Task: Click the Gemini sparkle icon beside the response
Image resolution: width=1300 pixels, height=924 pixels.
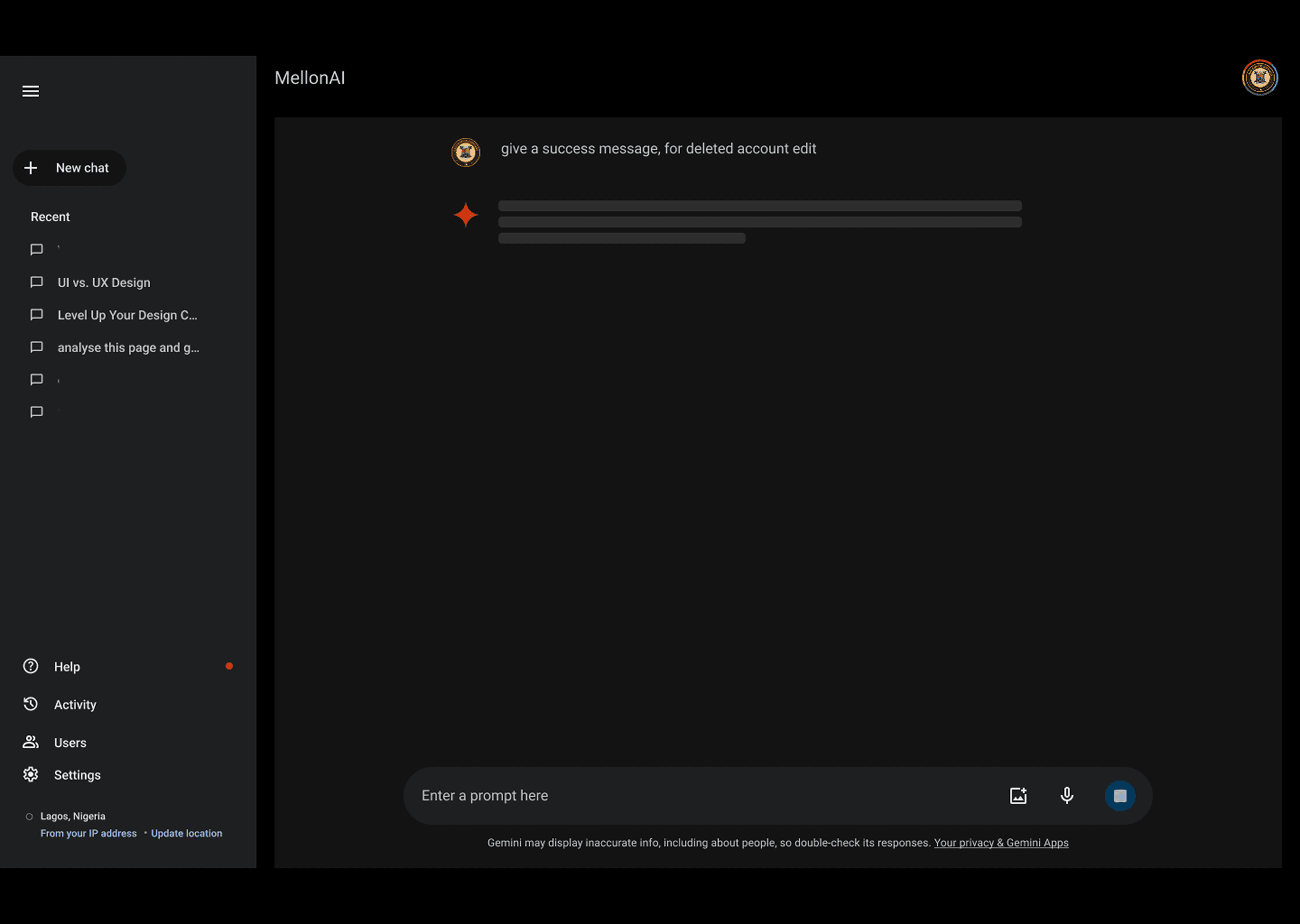Action: (465, 214)
